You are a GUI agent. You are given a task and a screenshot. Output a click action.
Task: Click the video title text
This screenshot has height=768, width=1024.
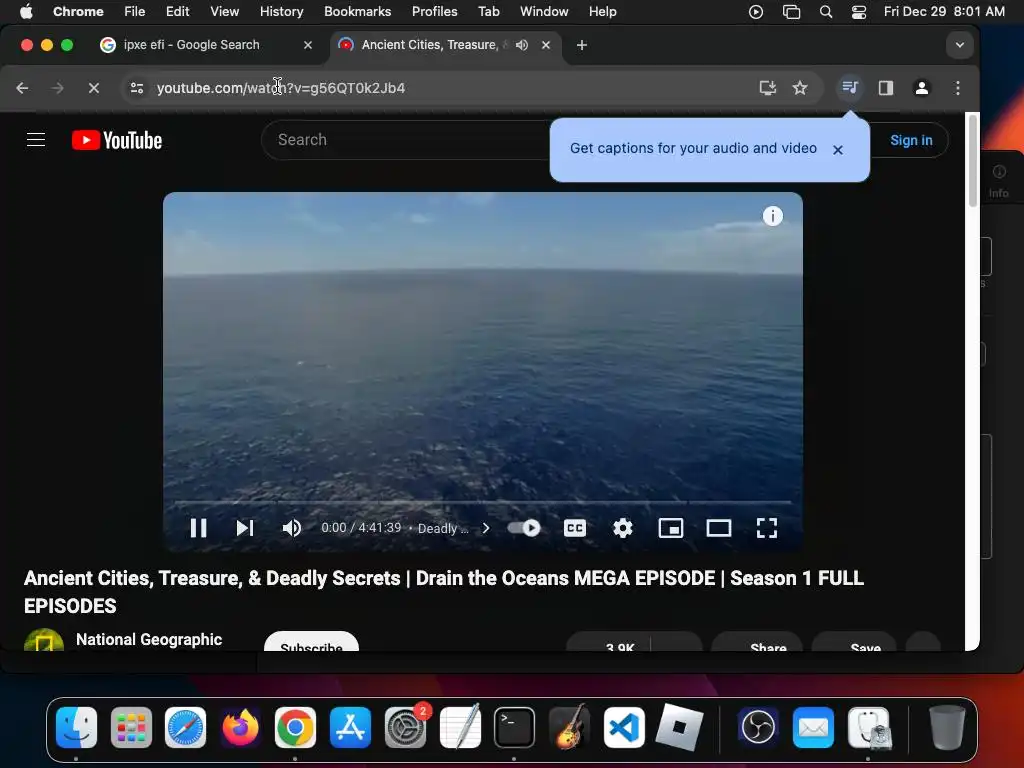click(444, 592)
